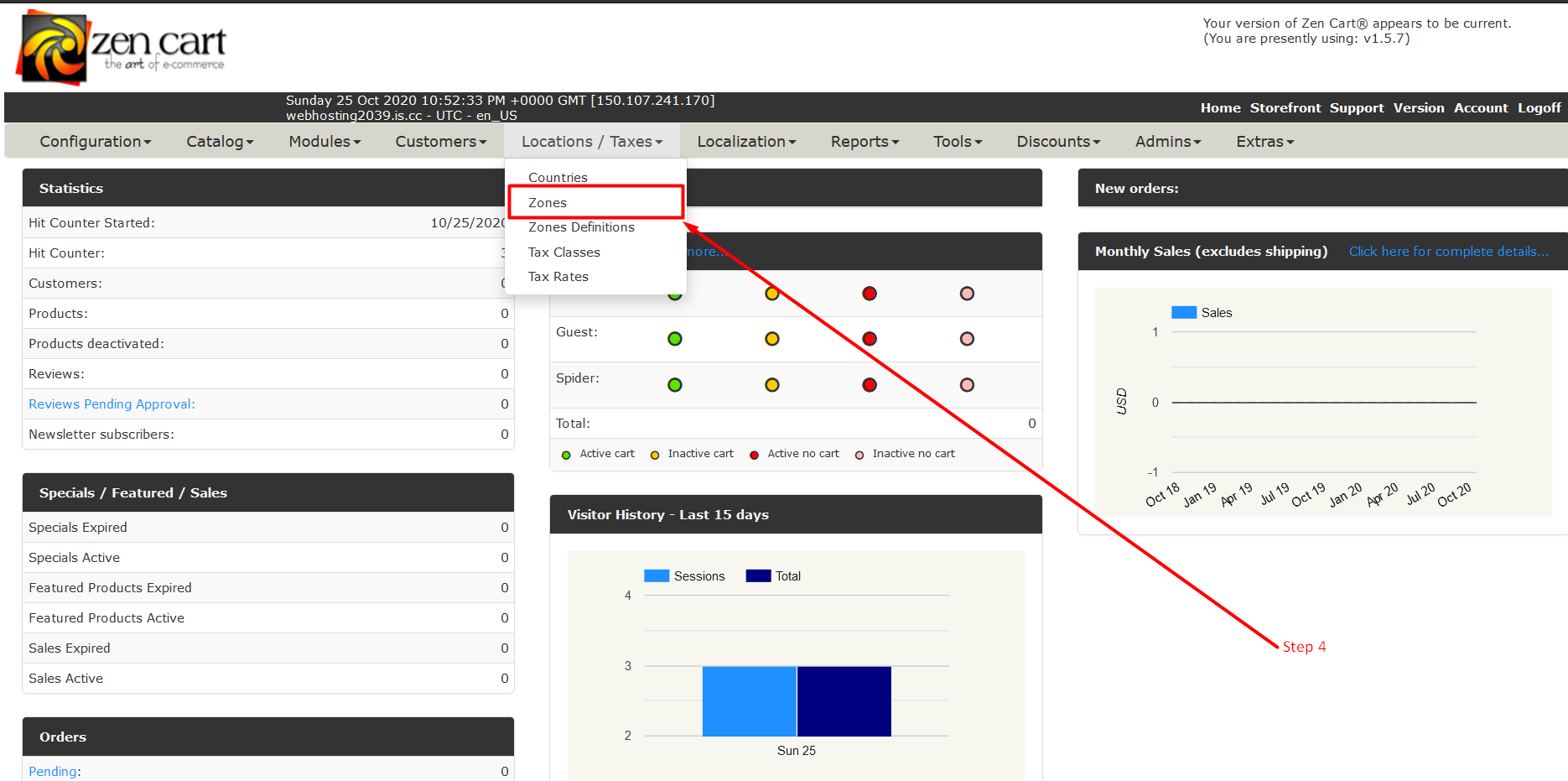
Task: Select Zones Definitions menu entry
Action: point(581,227)
